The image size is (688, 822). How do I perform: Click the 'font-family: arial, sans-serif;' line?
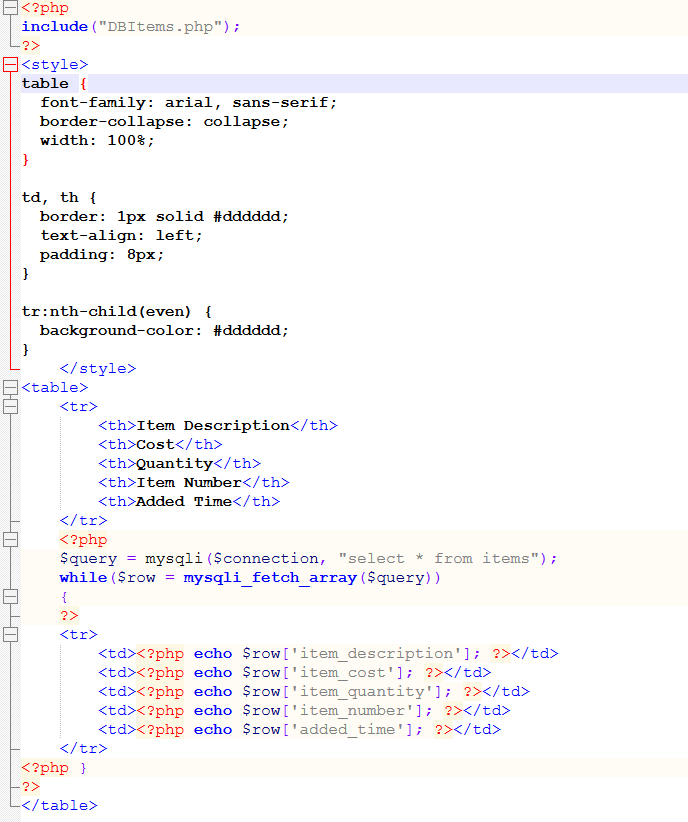pyautogui.click(x=188, y=103)
